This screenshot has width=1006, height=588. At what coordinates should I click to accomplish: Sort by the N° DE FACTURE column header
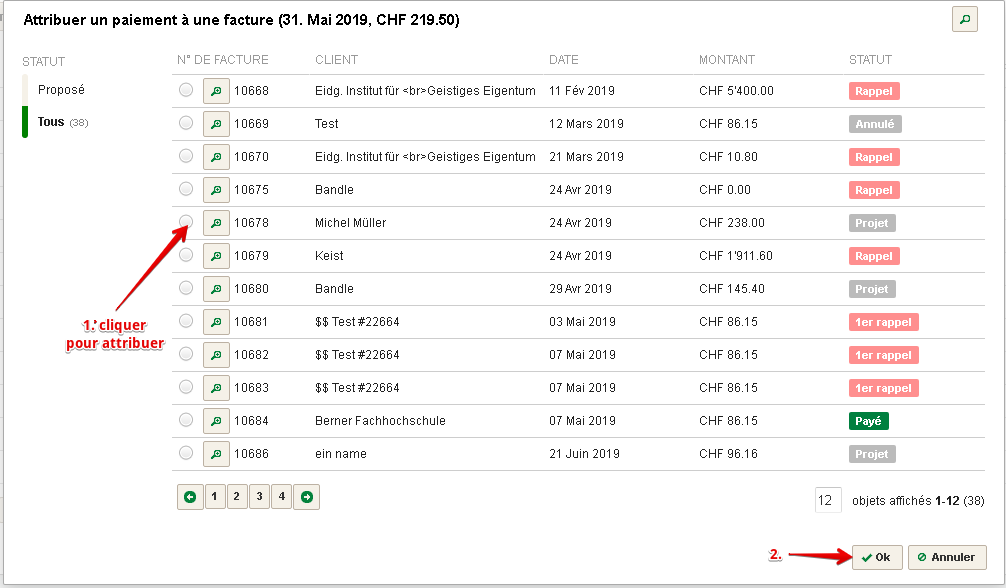[223, 60]
